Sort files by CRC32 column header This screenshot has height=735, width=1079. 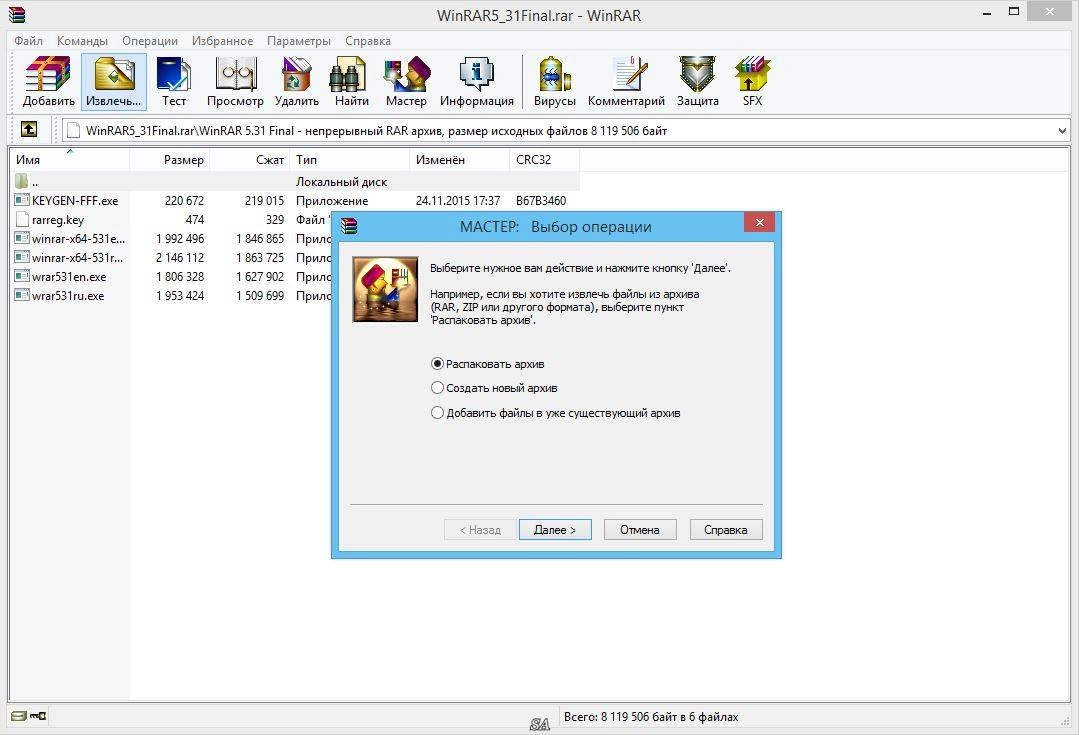[x=544, y=160]
